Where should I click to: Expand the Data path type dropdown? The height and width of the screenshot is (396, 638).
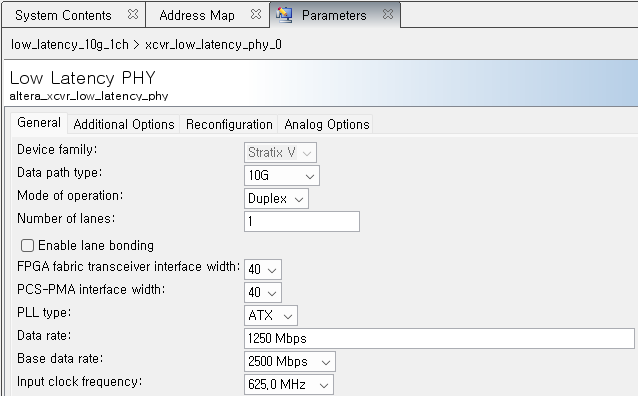click(x=282, y=175)
